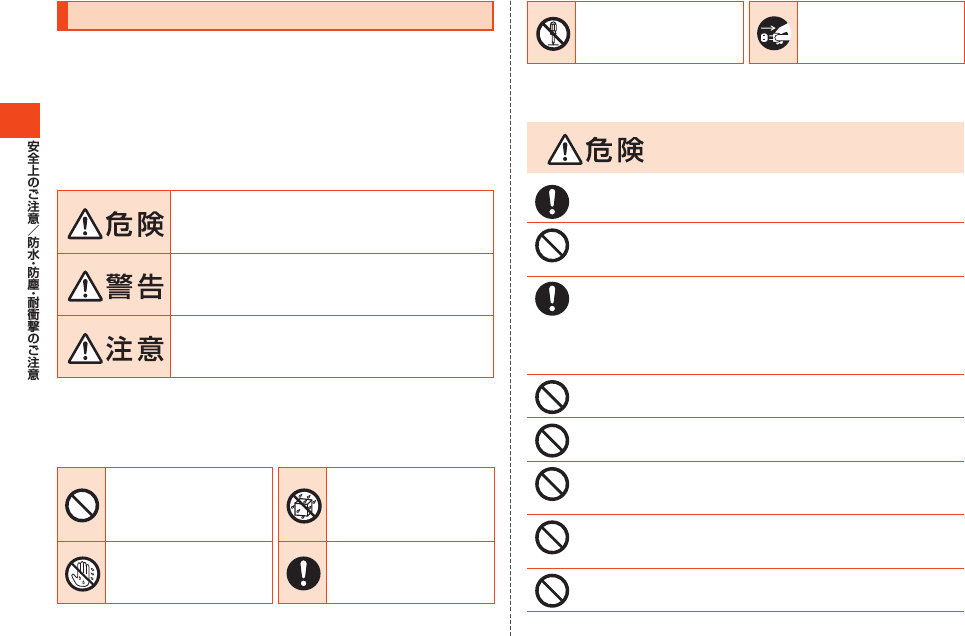Click the unplug power cord icon
Viewport: 965px width, 636px height.
pyautogui.click(x=774, y=33)
